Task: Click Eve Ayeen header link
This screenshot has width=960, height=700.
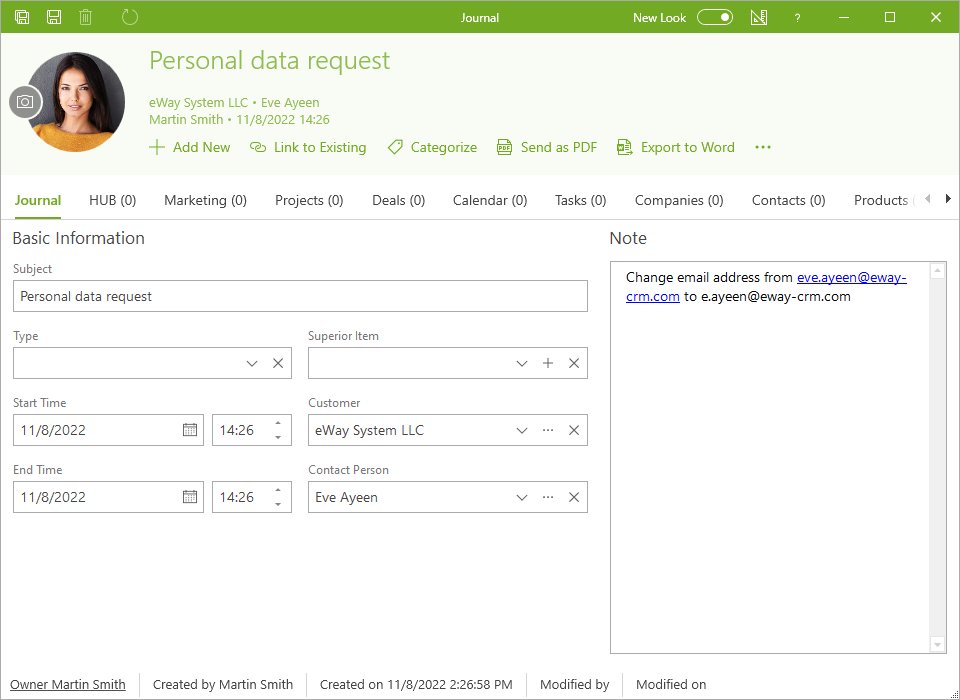Action: [x=290, y=102]
